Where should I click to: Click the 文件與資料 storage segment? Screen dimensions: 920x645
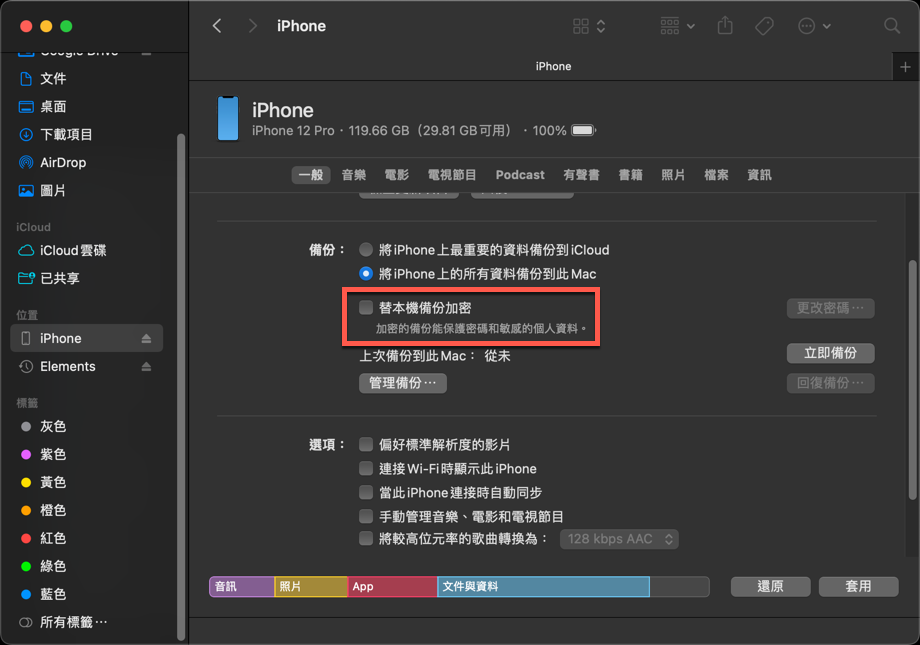543,586
